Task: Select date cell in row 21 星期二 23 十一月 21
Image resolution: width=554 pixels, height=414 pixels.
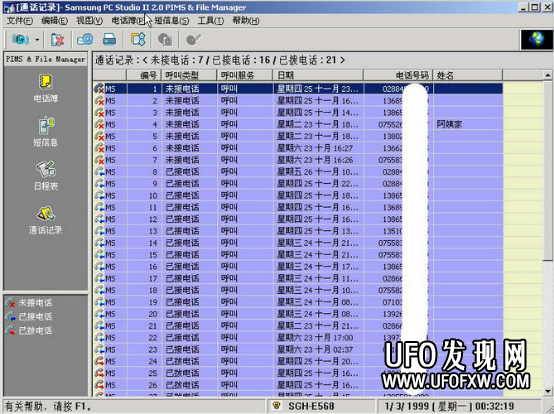Action: point(318,326)
